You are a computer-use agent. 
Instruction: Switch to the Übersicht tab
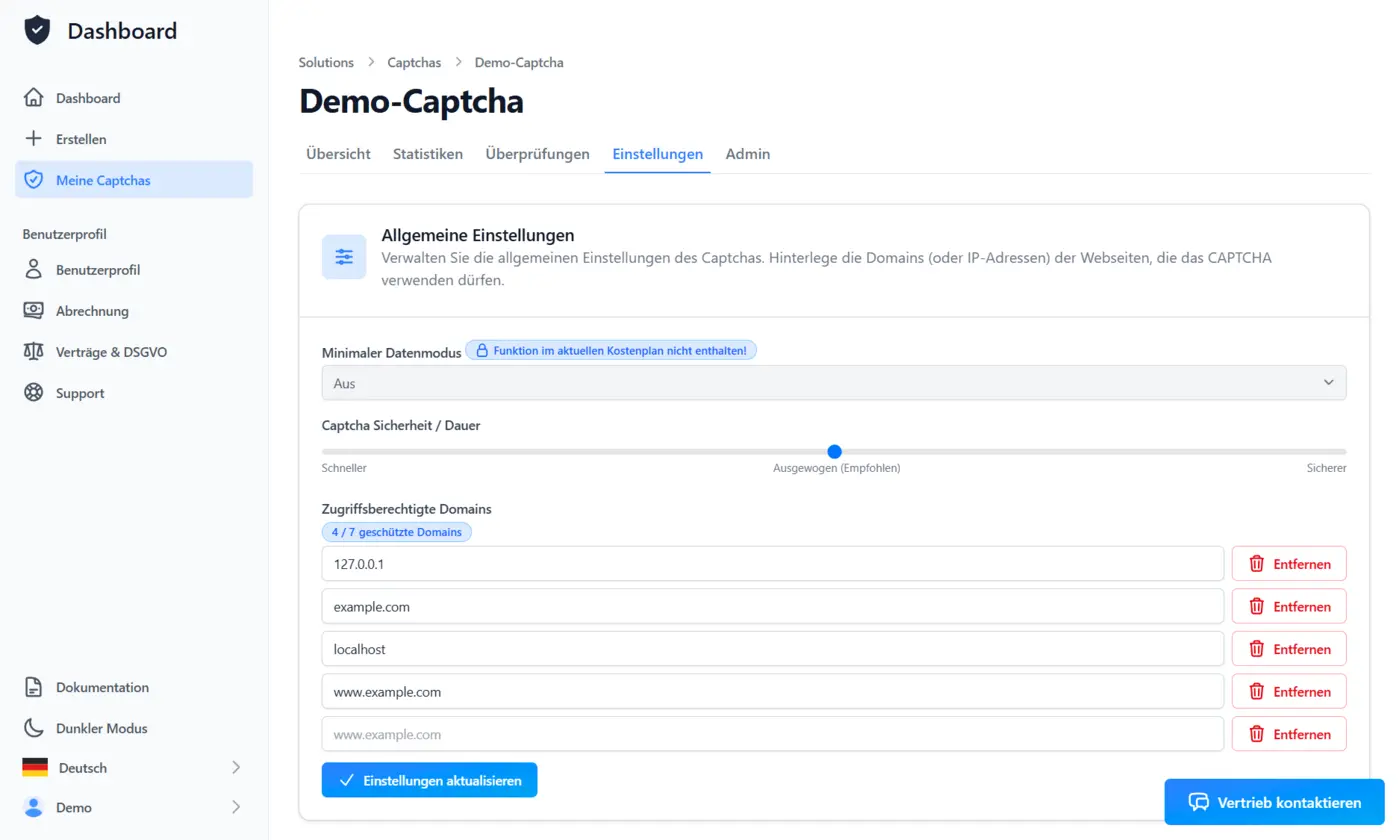click(x=338, y=154)
